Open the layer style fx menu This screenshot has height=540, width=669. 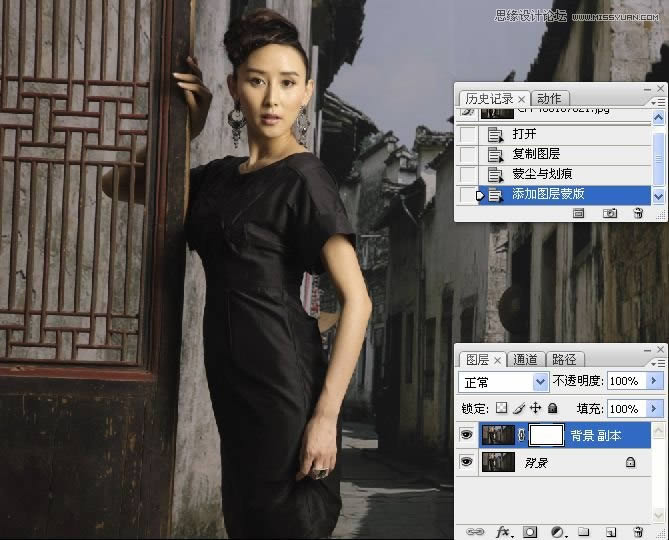(504, 531)
